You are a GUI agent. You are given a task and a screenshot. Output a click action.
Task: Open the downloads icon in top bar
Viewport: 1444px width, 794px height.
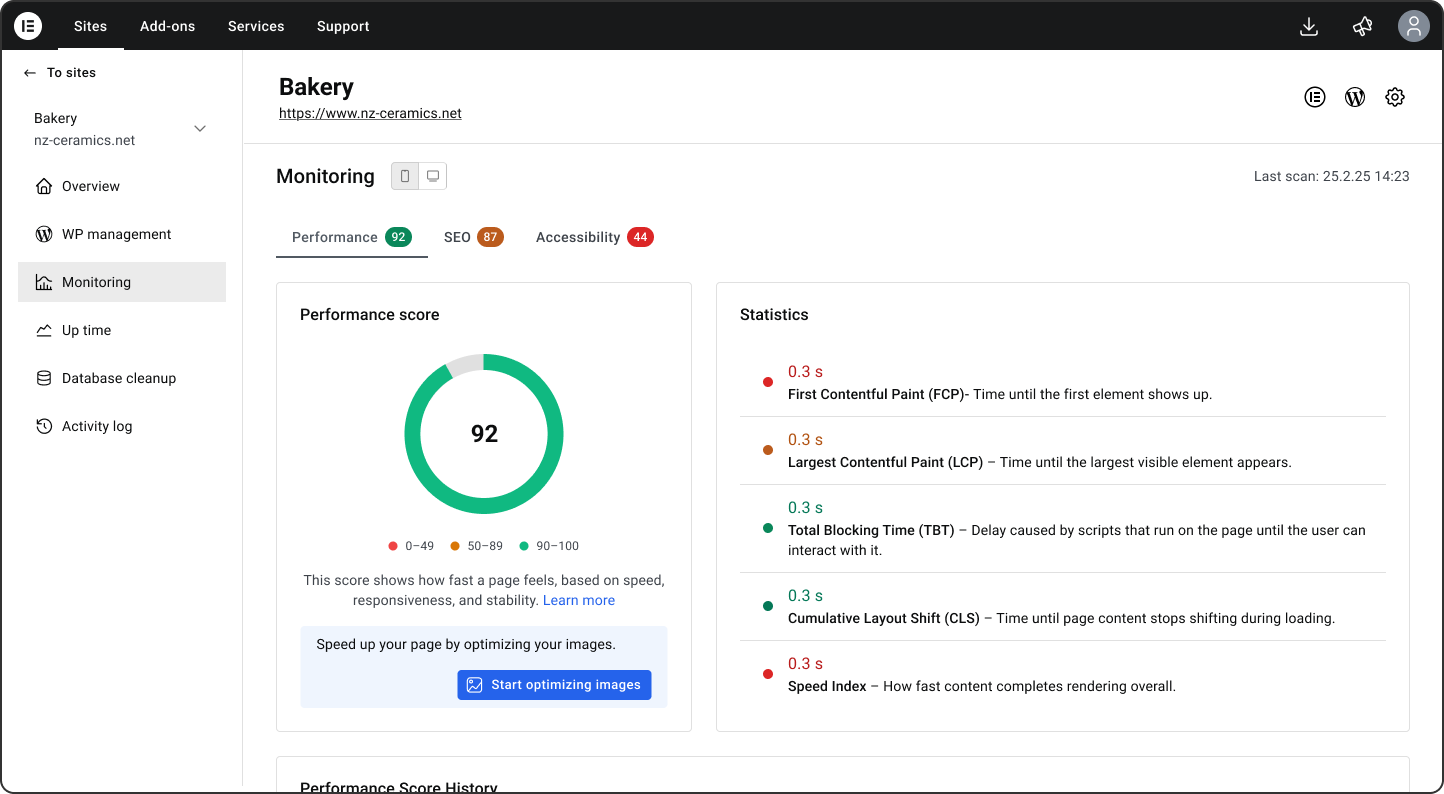click(1308, 27)
